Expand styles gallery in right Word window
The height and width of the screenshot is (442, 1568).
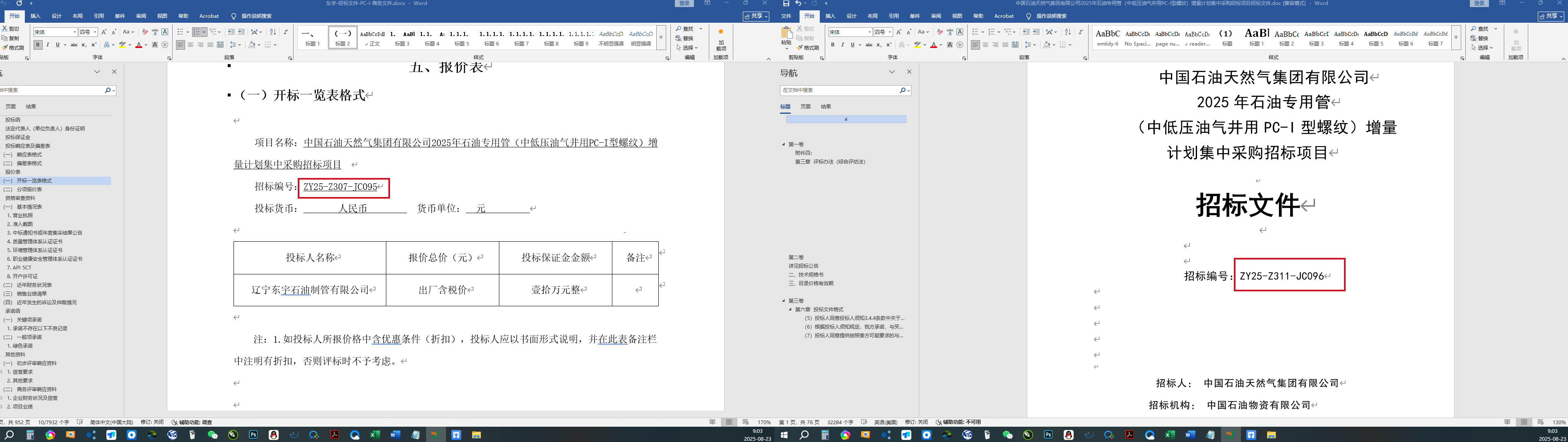click(x=1455, y=38)
